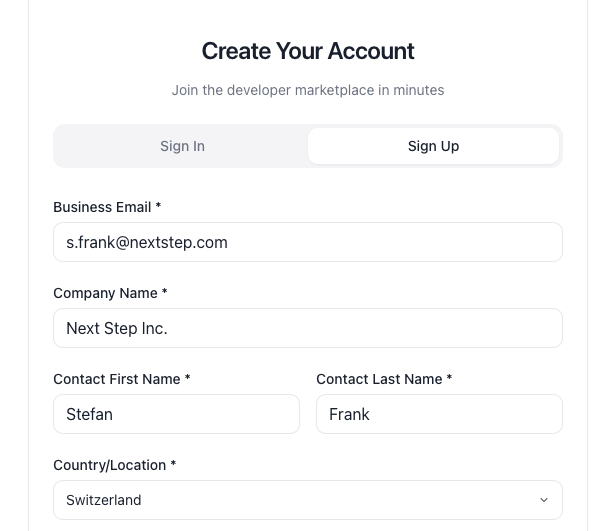Screen dimensions: 614x531
Task: Click the Business Email label text
Action: click(x=102, y=207)
